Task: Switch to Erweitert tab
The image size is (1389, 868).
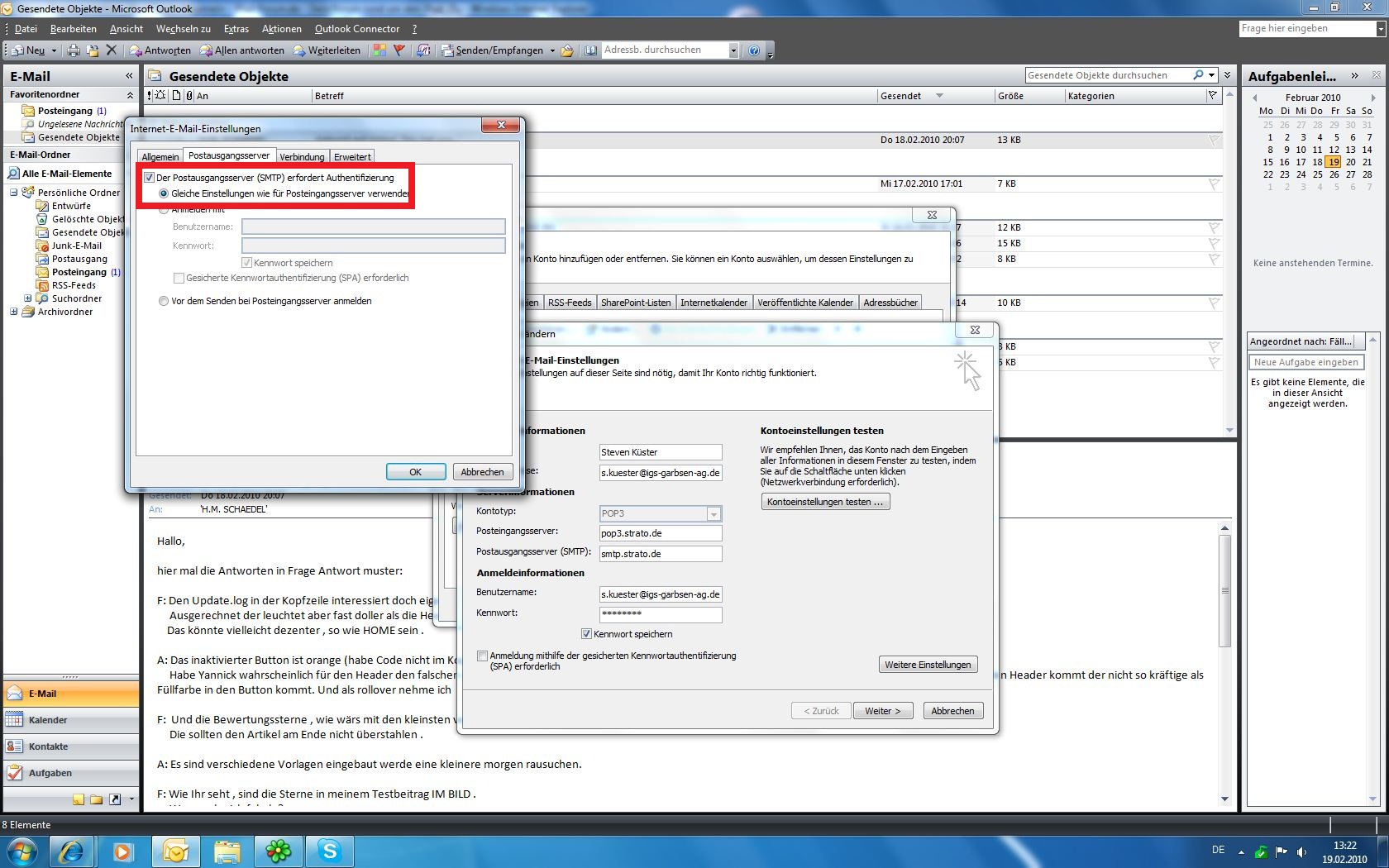Action: click(x=352, y=156)
